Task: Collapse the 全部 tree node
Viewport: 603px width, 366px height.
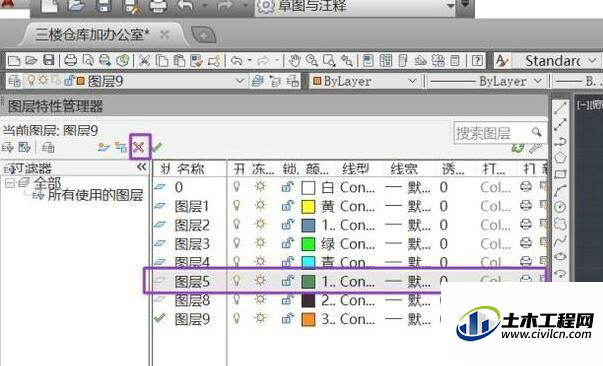Action: click(10, 183)
